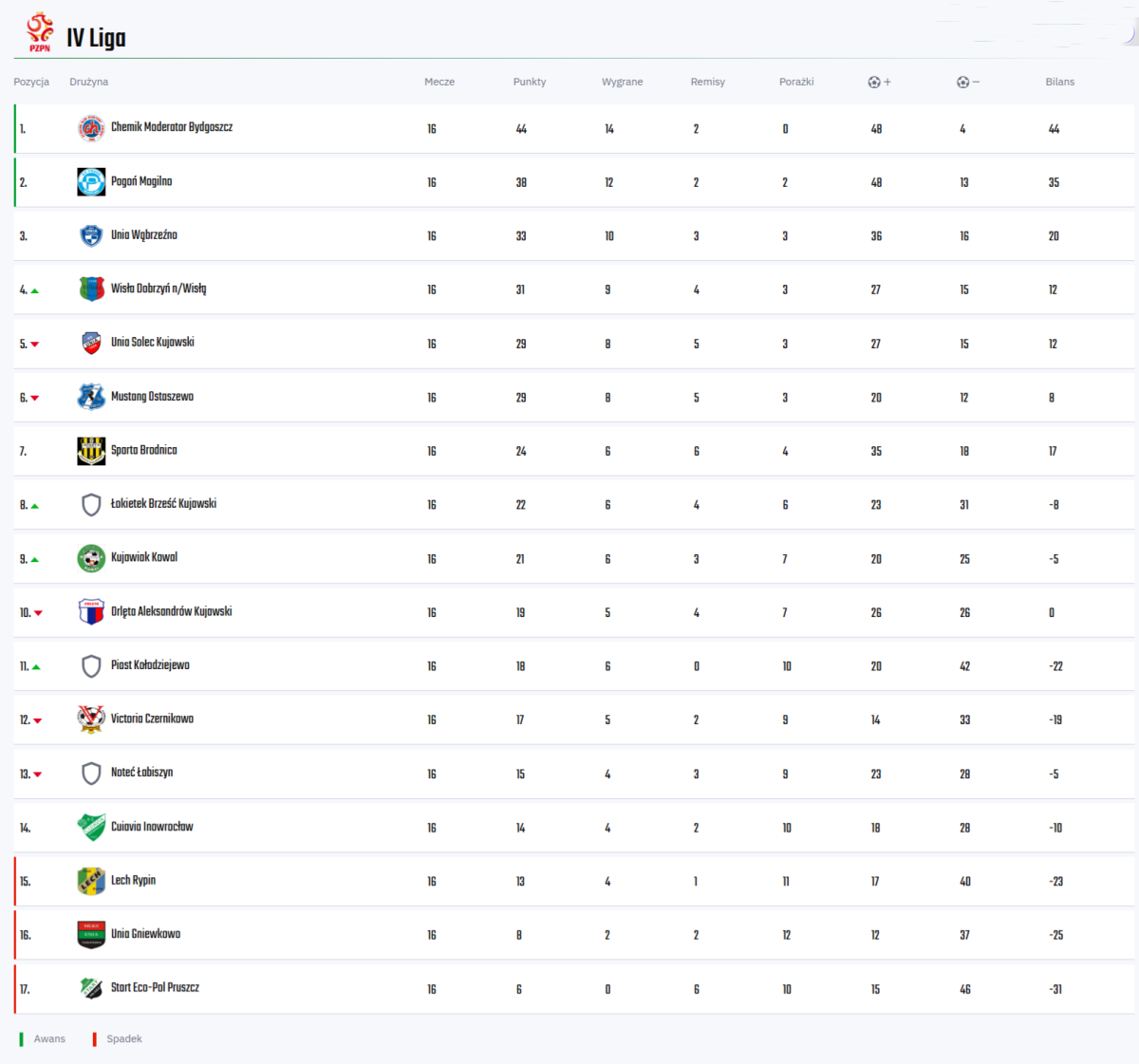Click the Sparta Brodnica striped crest
This screenshot has height=1064, width=1139.
[x=91, y=451]
